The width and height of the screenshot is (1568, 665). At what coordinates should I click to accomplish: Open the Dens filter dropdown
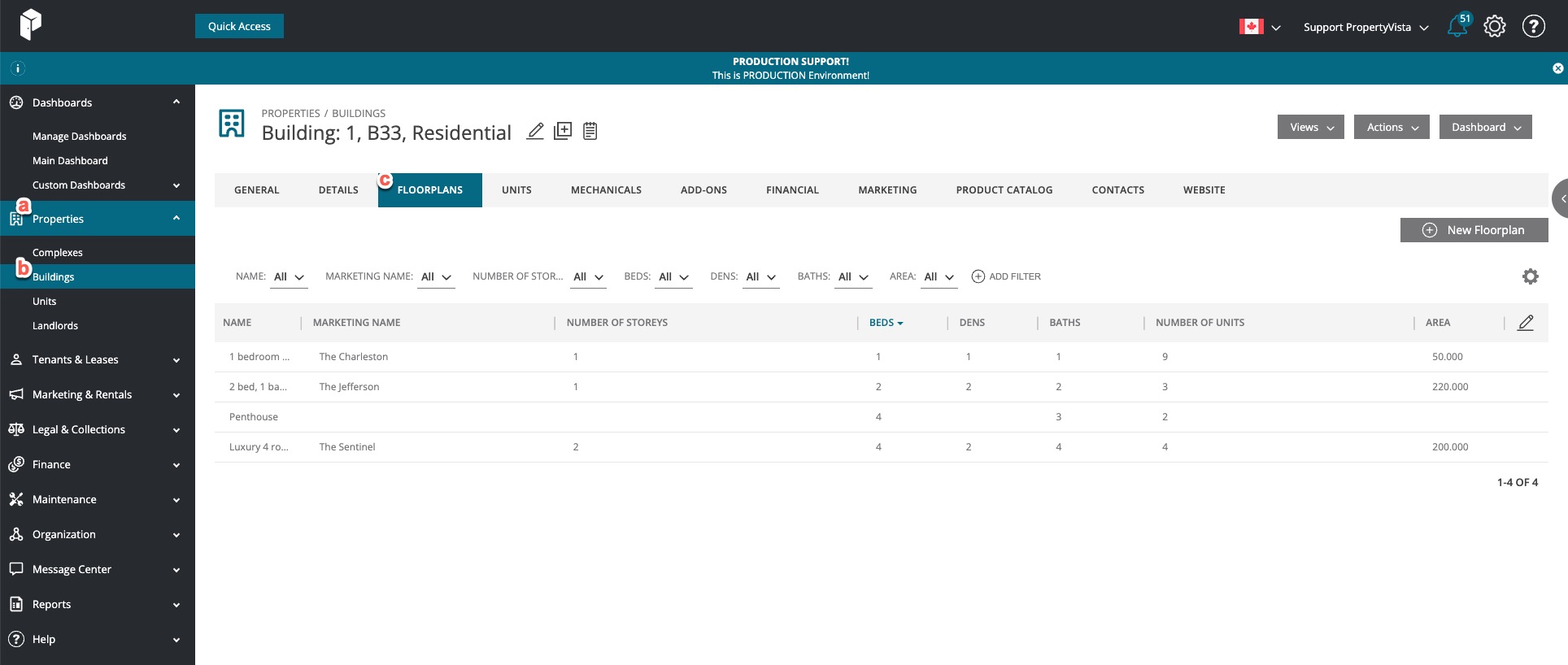click(x=761, y=277)
